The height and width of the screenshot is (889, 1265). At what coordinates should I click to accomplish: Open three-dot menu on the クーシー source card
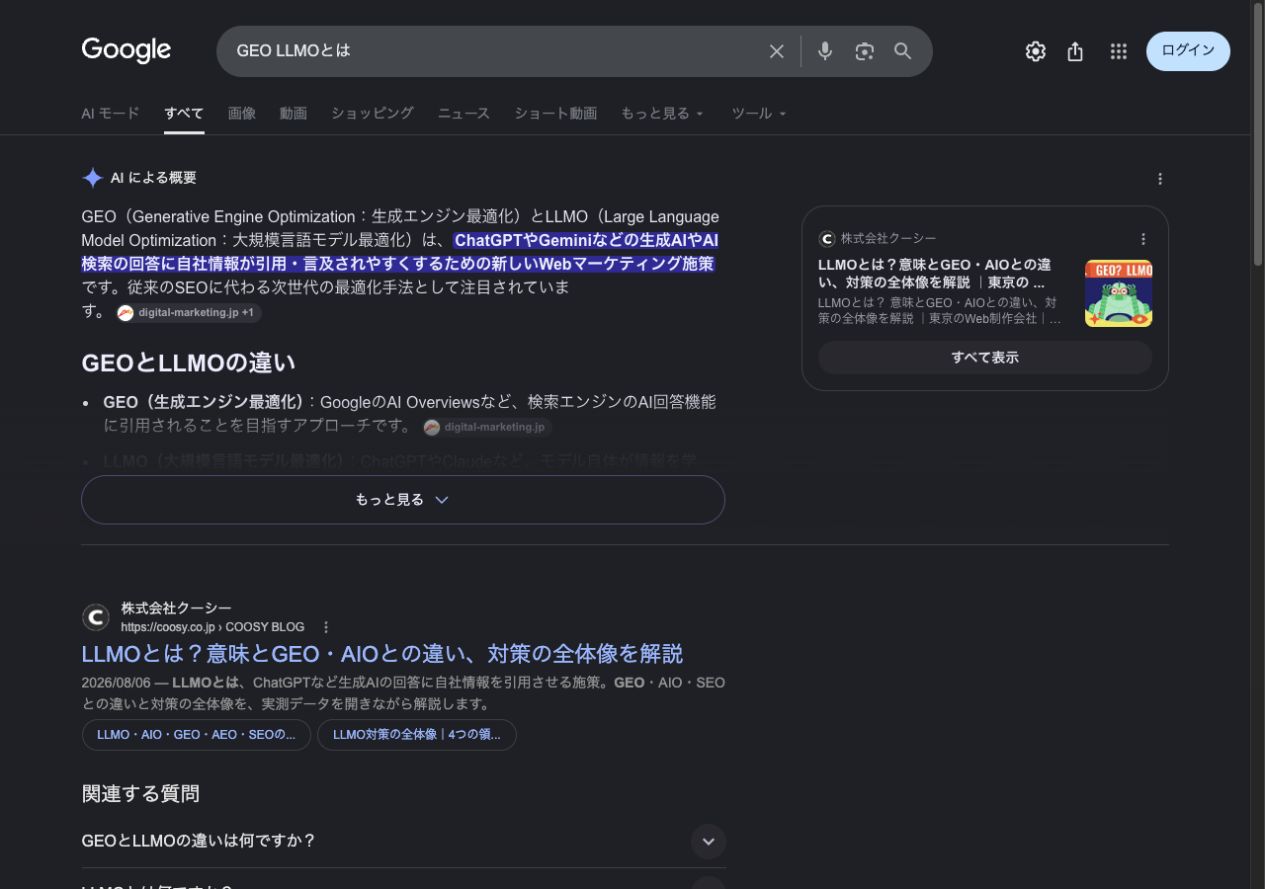[x=1143, y=239]
